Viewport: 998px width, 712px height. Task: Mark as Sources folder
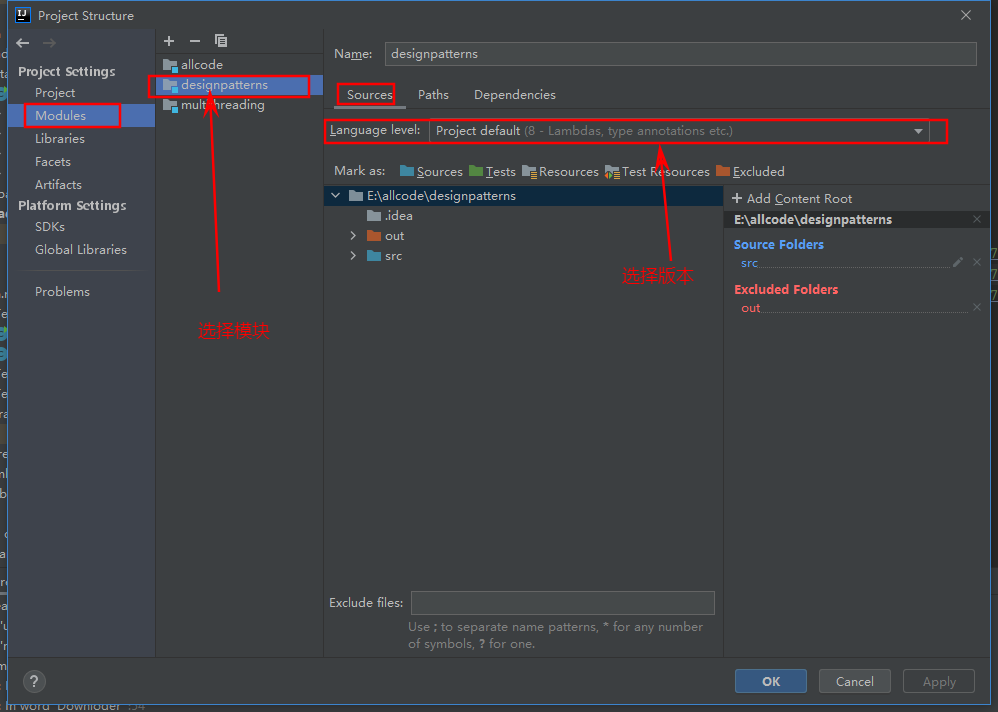click(431, 172)
